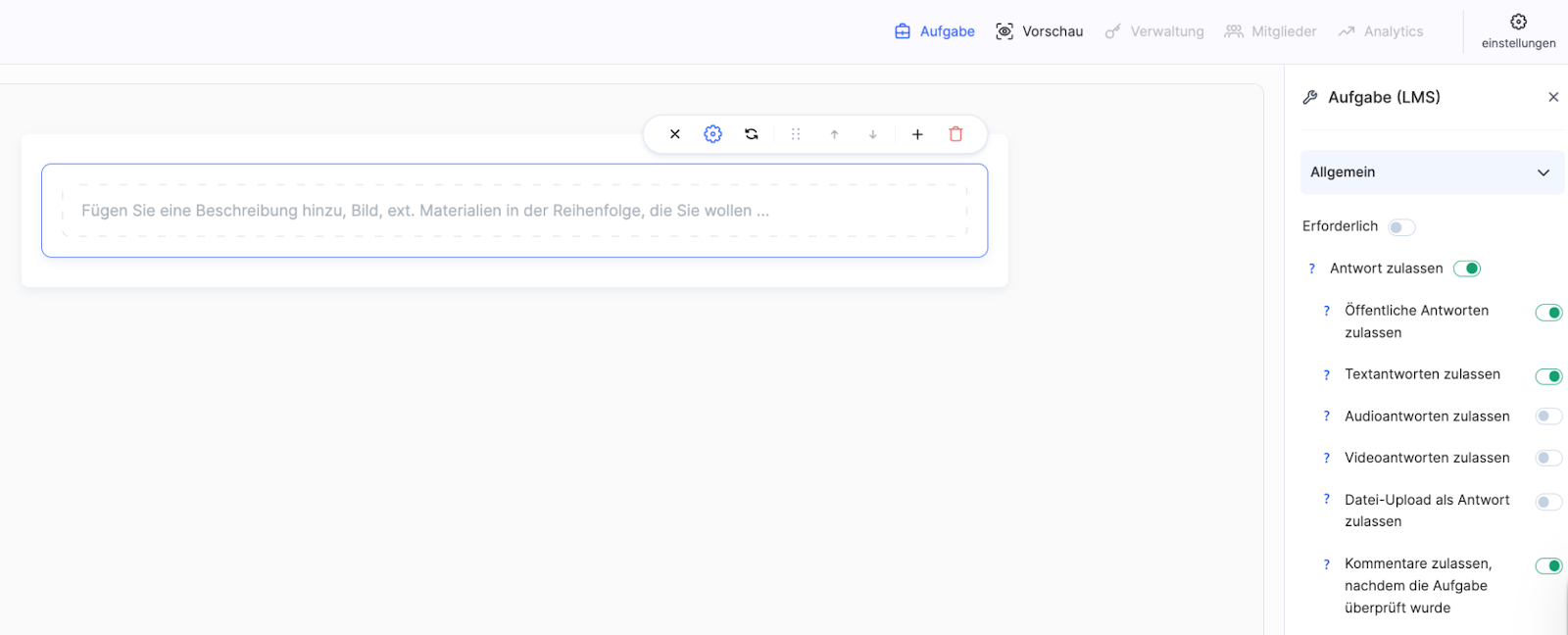Click the move block up arrow
This screenshot has width=1568, height=635.
(834, 134)
